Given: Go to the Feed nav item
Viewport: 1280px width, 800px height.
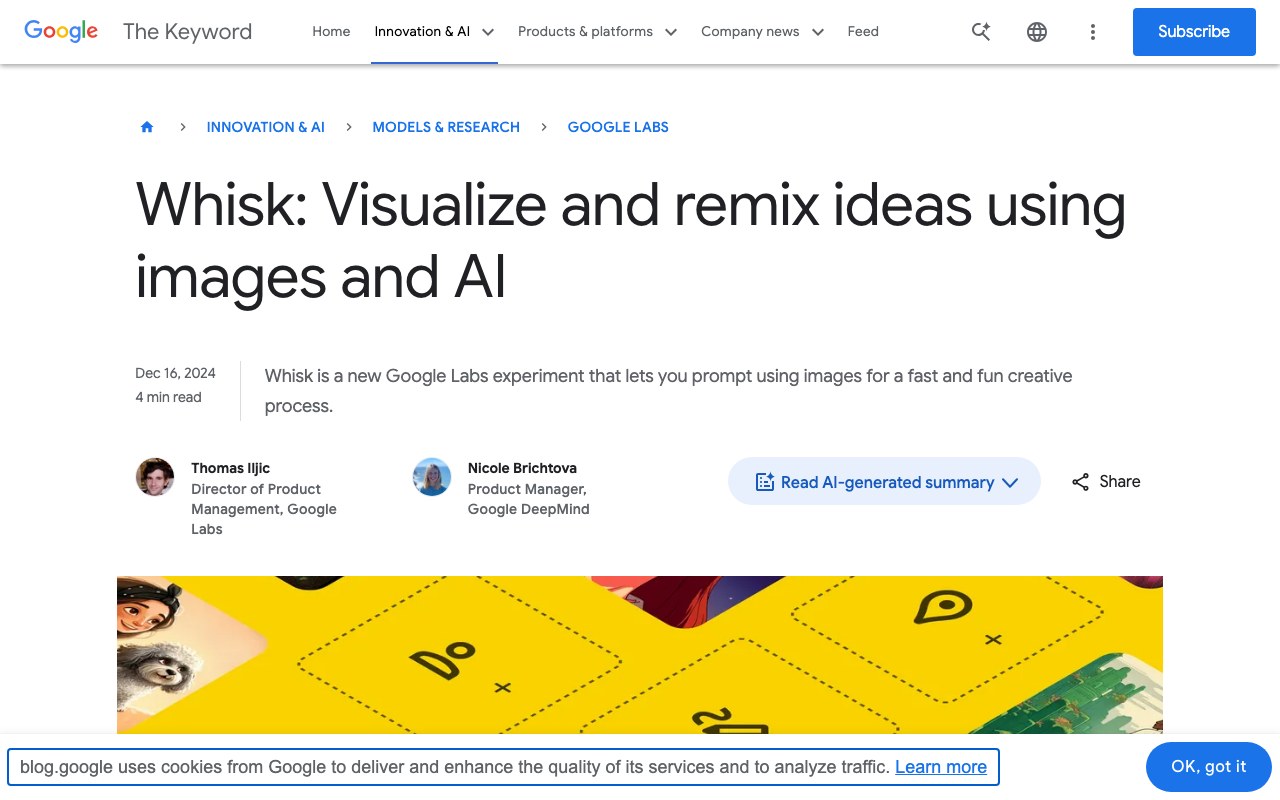Looking at the screenshot, I should pos(863,31).
